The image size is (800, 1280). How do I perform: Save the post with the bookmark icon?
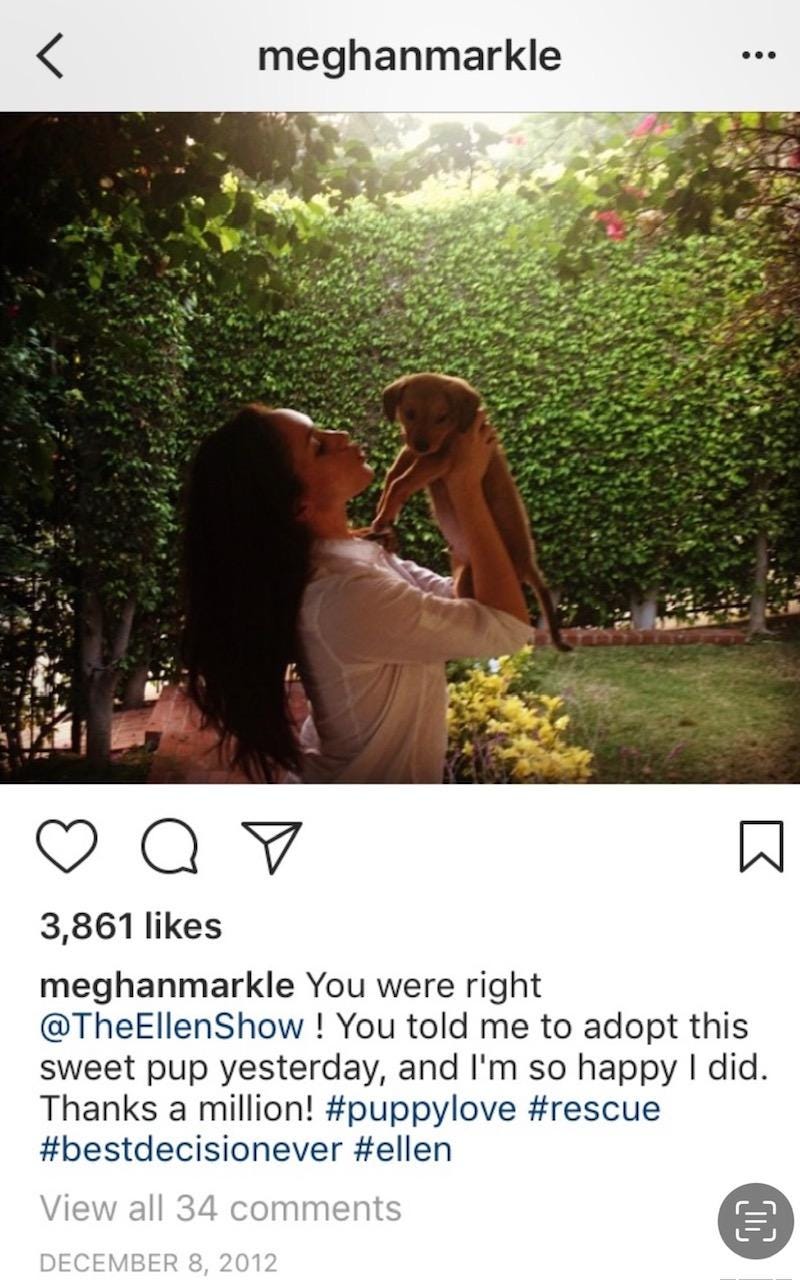(x=761, y=846)
